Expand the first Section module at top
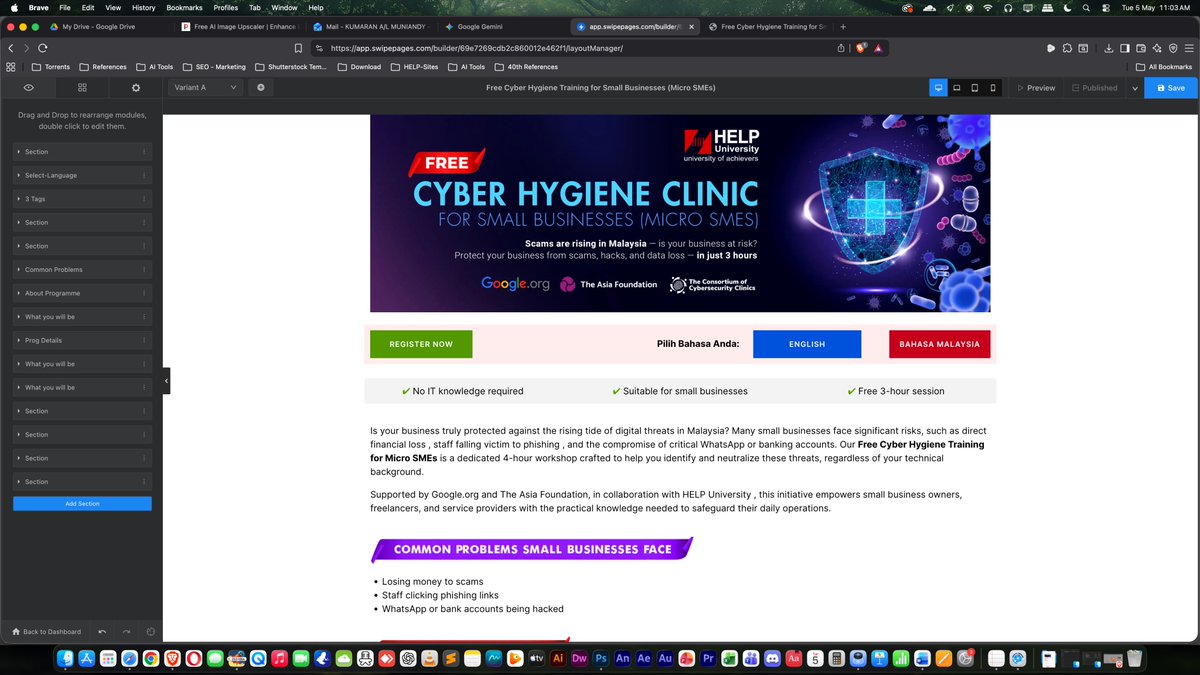 (x=18, y=152)
